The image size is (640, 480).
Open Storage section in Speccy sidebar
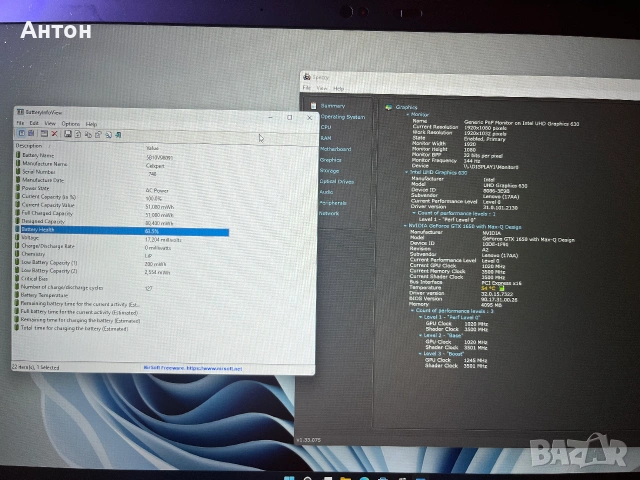tap(329, 171)
